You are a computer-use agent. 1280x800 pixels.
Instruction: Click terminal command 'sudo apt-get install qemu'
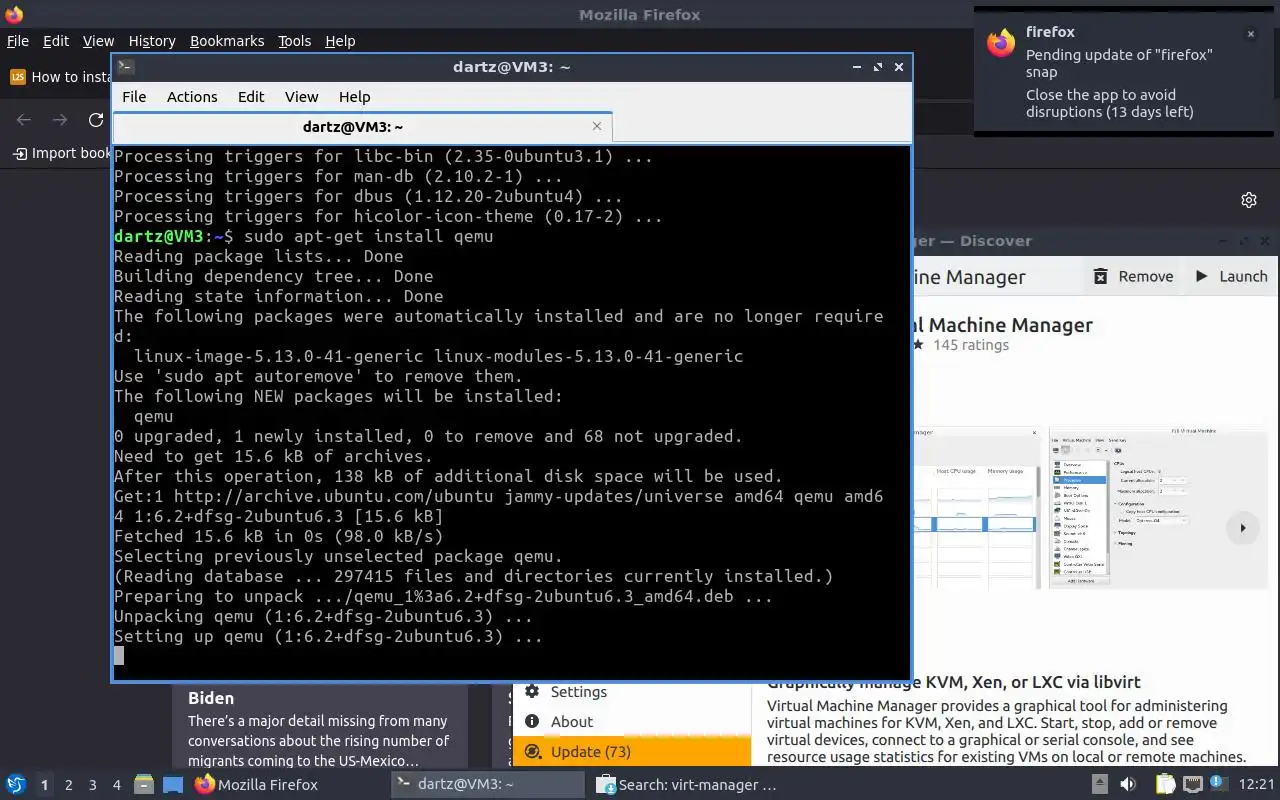coord(368,236)
